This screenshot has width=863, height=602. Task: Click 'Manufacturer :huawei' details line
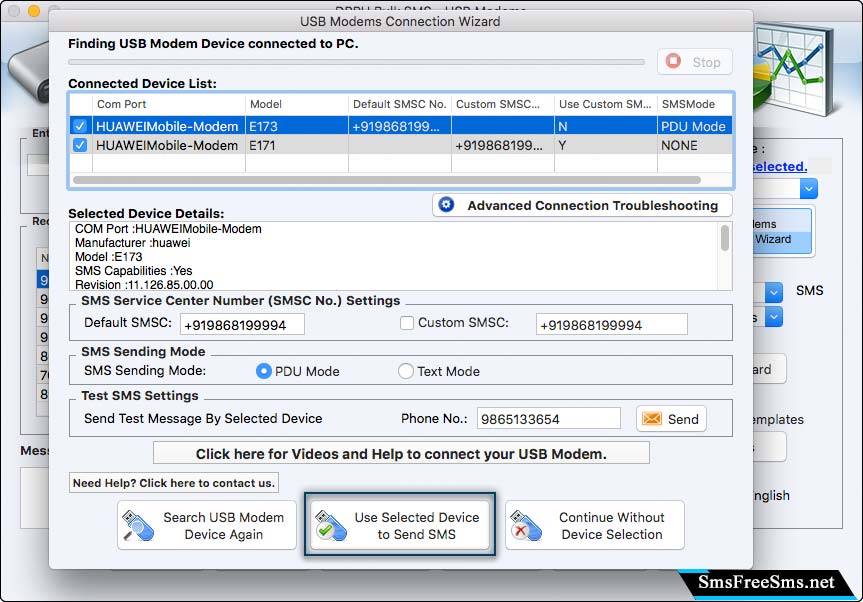[x=133, y=243]
